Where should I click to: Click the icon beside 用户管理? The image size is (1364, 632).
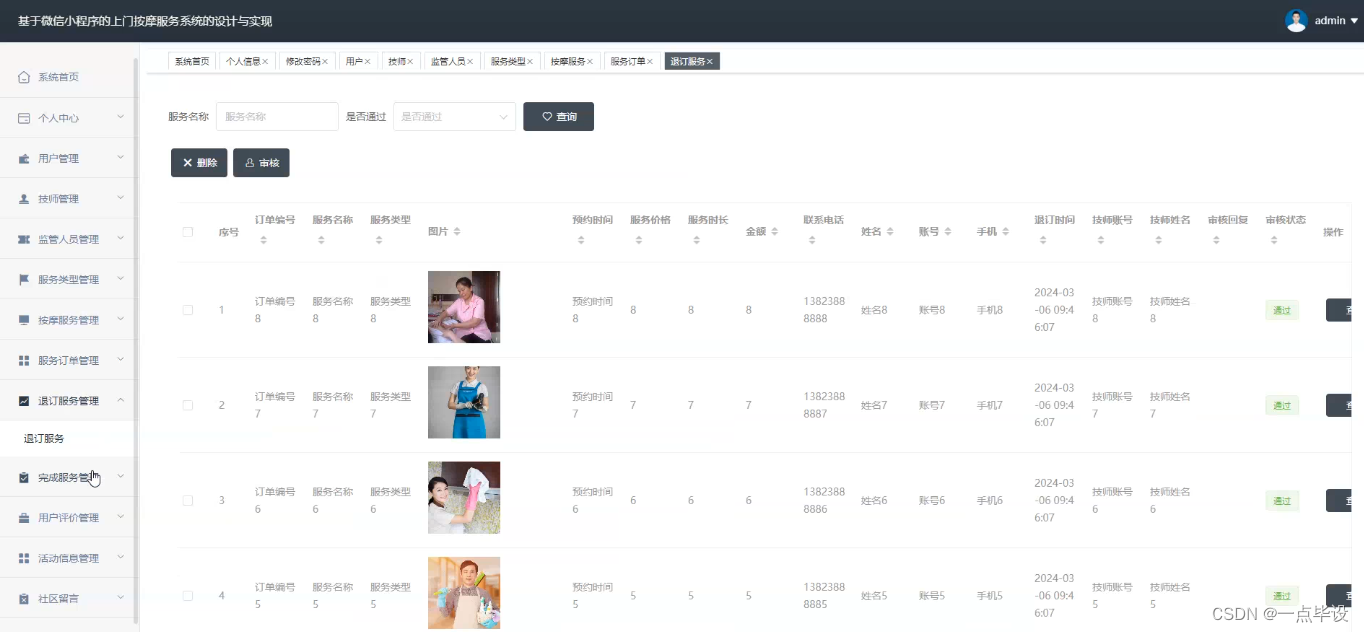24,158
